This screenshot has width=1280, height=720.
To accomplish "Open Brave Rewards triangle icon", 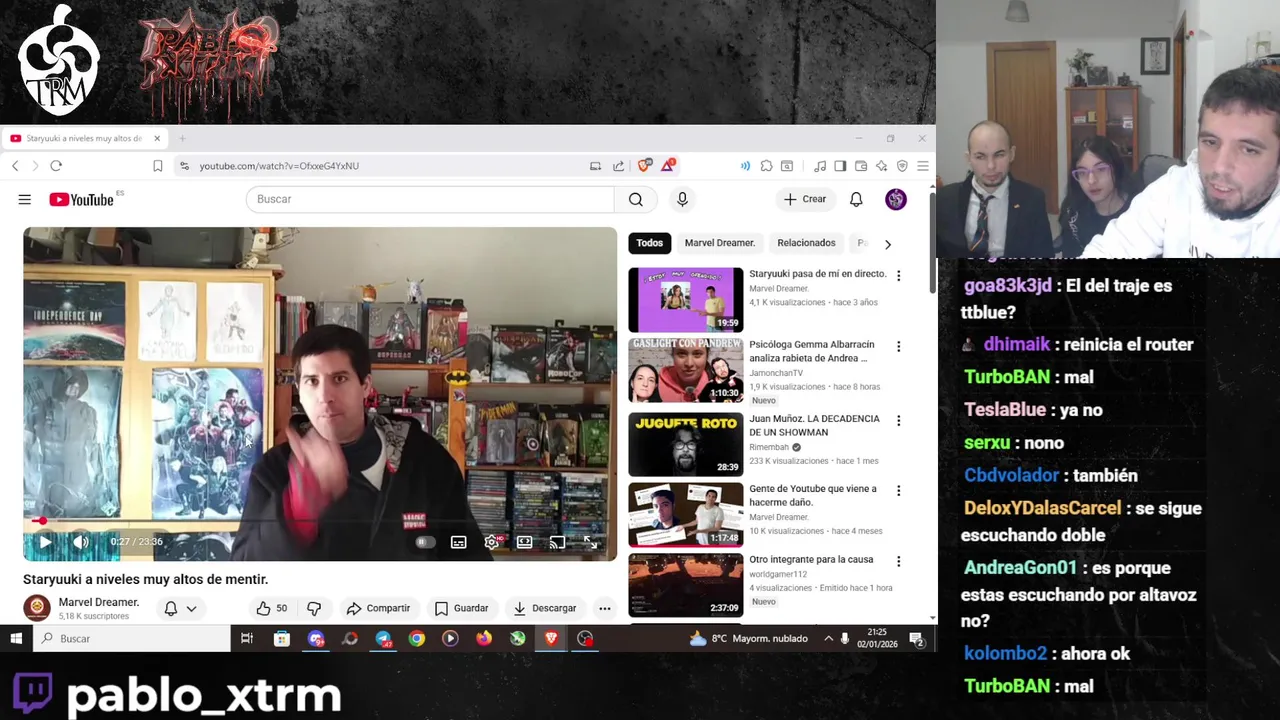I will pyautogui.click(x=668, y=165).
